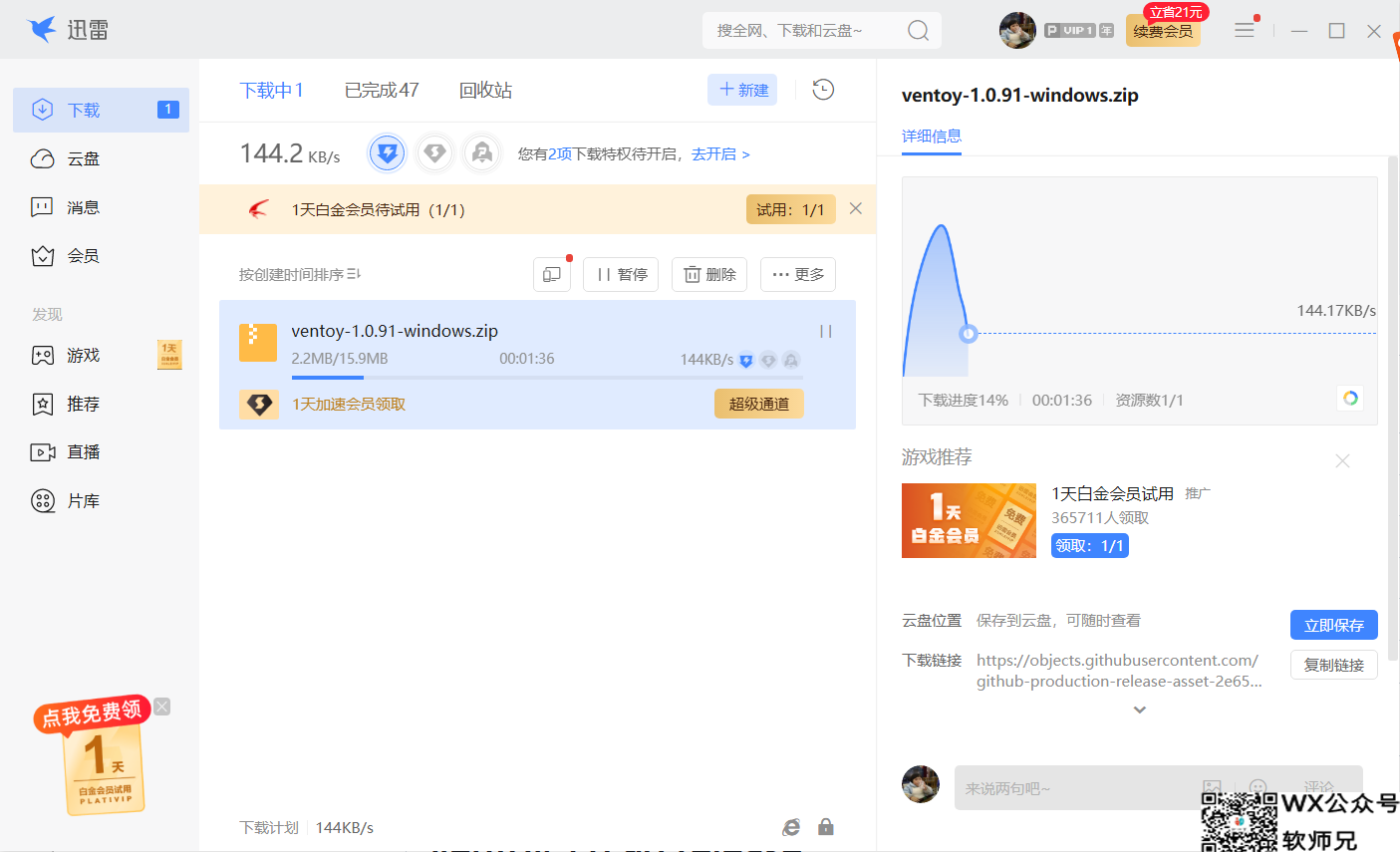Click blue shield icon in ventoy row

click(x=745, y=361)
